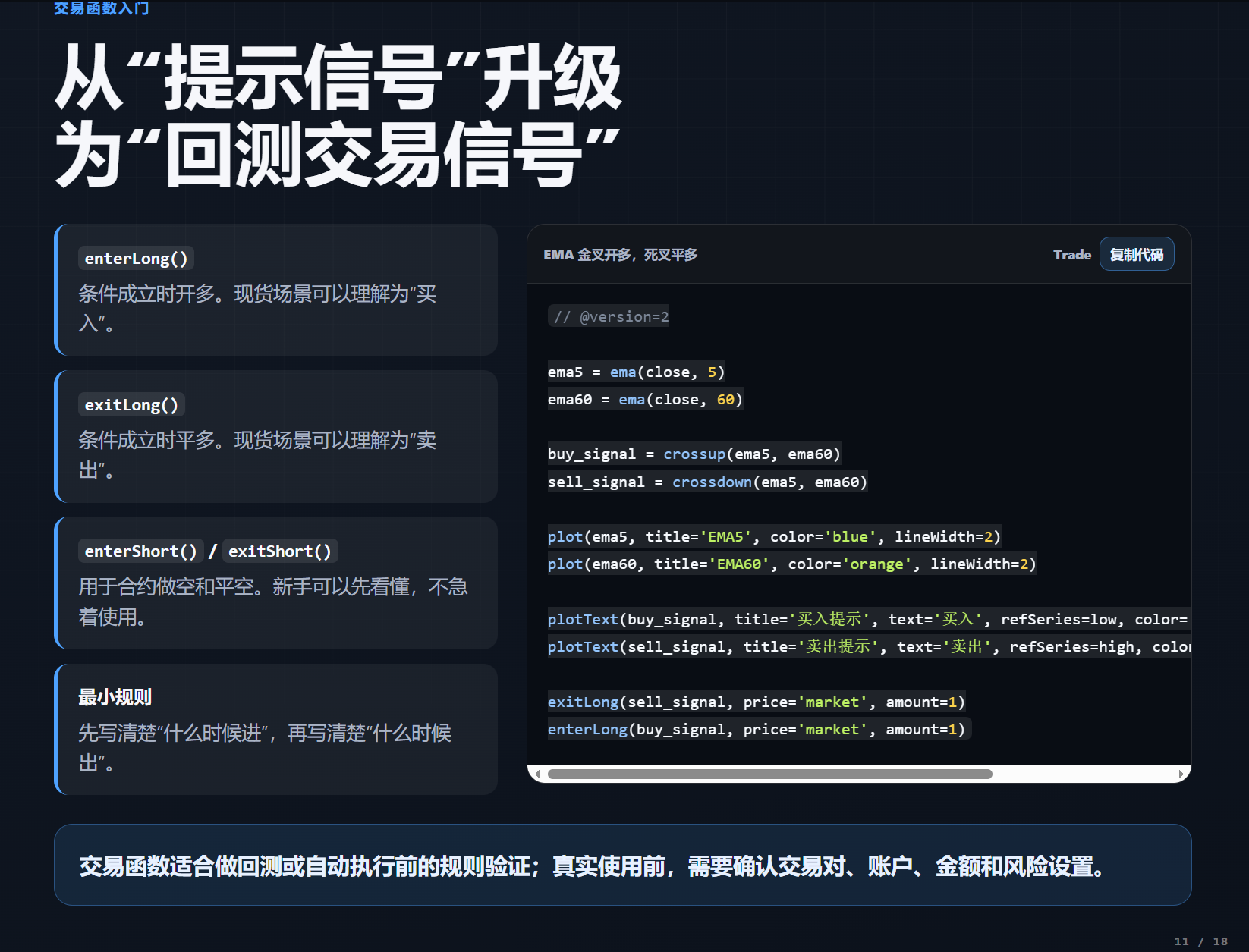Image resolution: width=1249 pixels, height=952 pixels.
Task: Click the enterLong() code tag in card
Action: (x=136, y=259)
